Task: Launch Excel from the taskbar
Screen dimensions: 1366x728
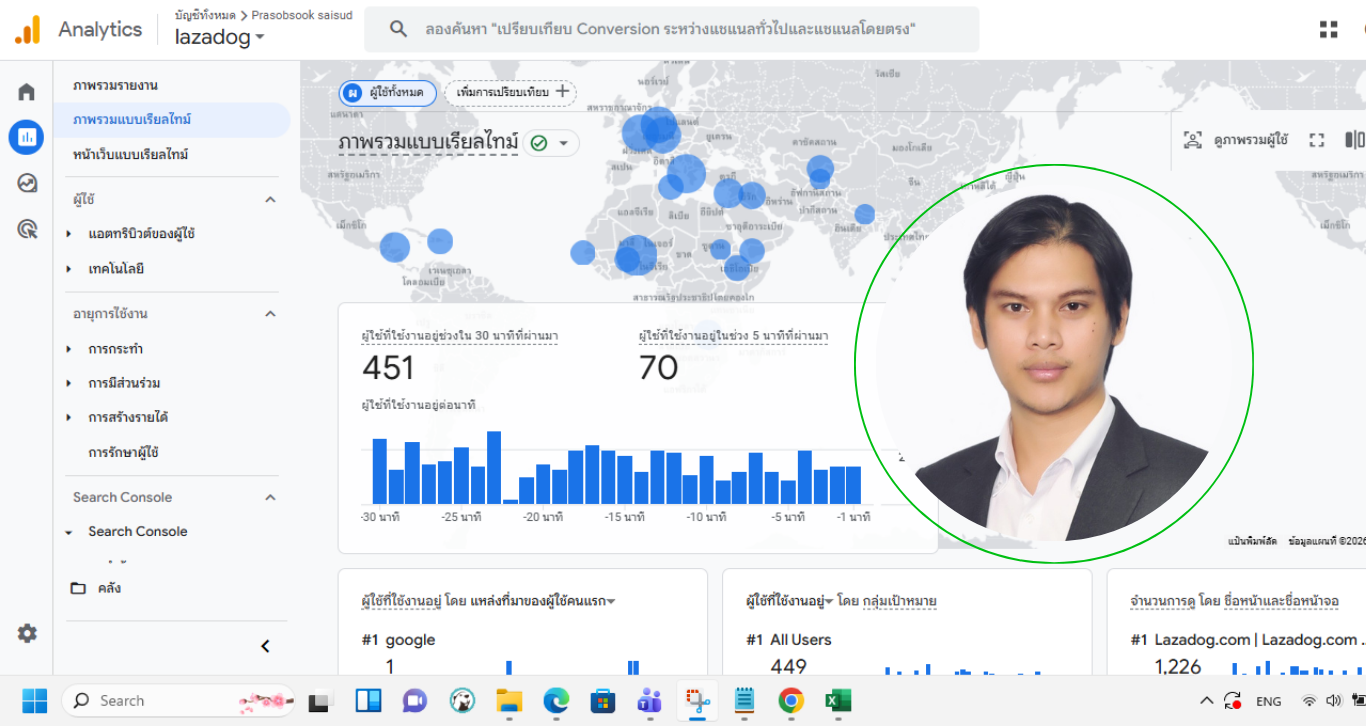Action: [x=837, y=701]
